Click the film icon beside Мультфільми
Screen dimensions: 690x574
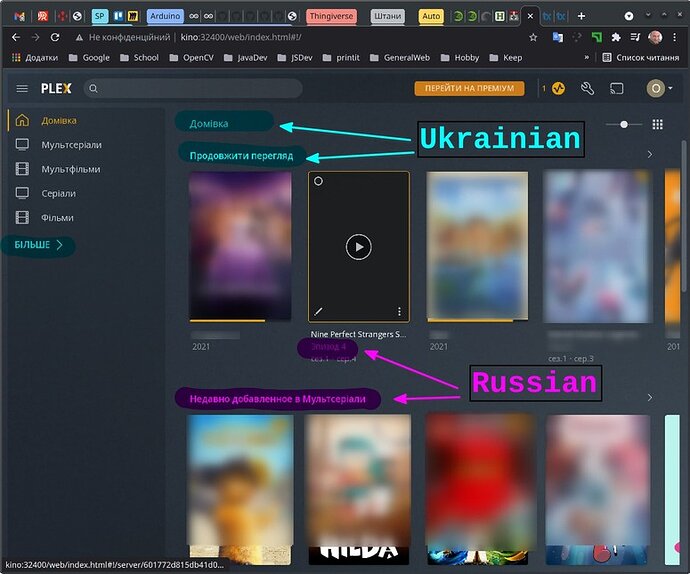pyautogui.click(x=22, y=169)
